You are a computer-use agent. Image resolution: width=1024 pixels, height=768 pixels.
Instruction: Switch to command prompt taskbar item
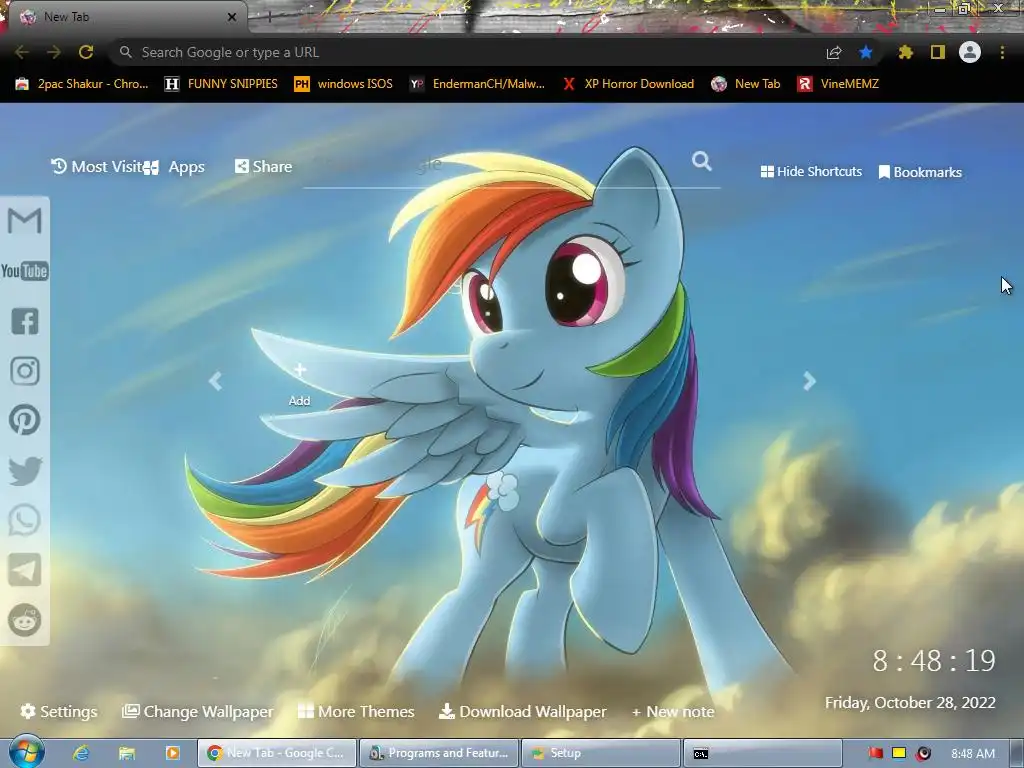click(762, 753)
